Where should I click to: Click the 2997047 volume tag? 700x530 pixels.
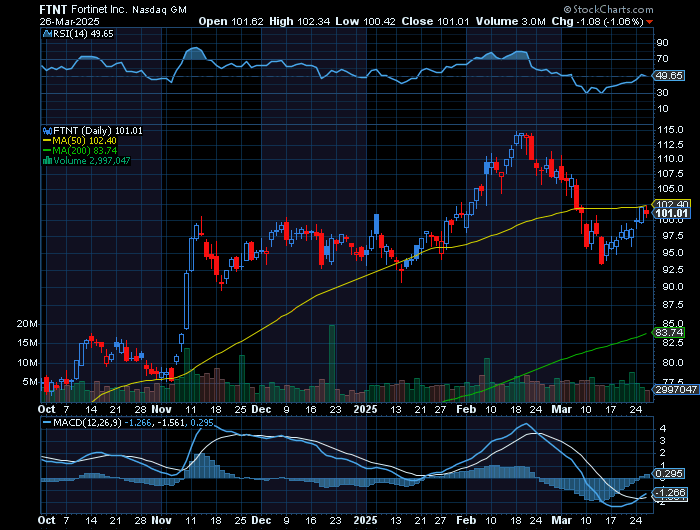point(676,390)
